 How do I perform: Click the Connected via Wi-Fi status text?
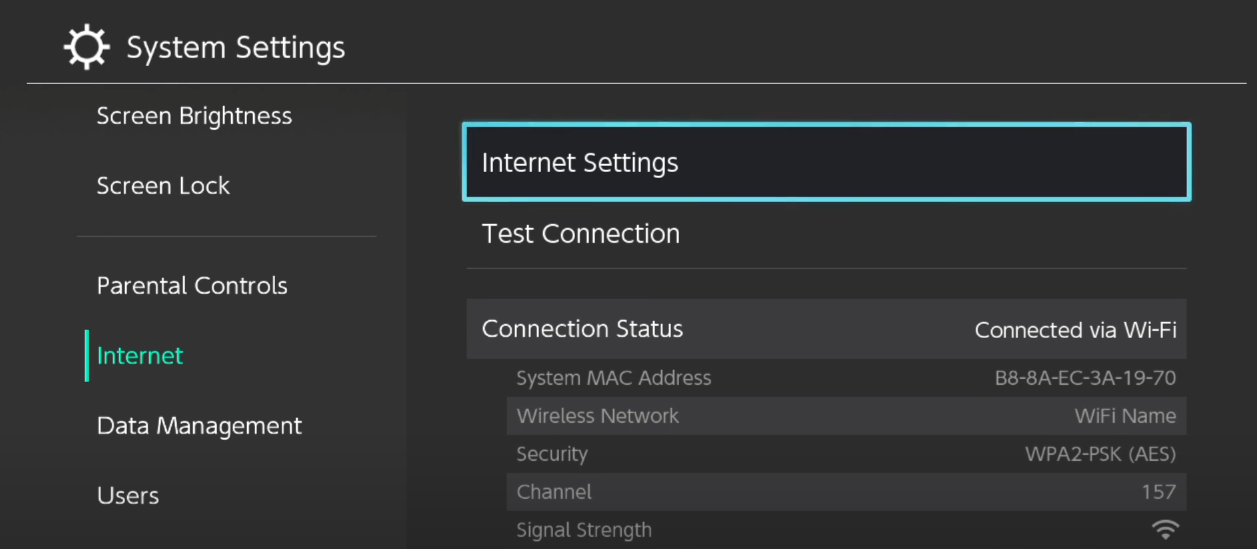pyautogui.click(x=1075, y=330)
